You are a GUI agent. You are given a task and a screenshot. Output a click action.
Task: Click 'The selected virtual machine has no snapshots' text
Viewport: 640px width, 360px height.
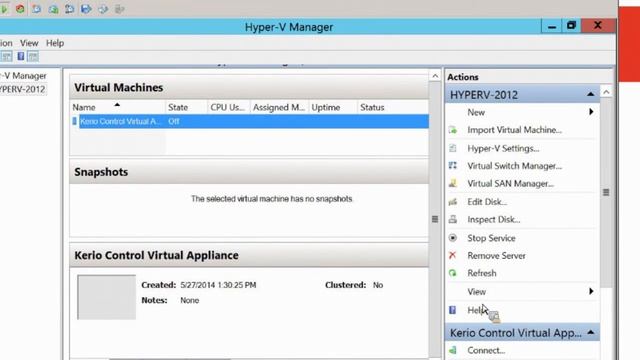[272, 199]
